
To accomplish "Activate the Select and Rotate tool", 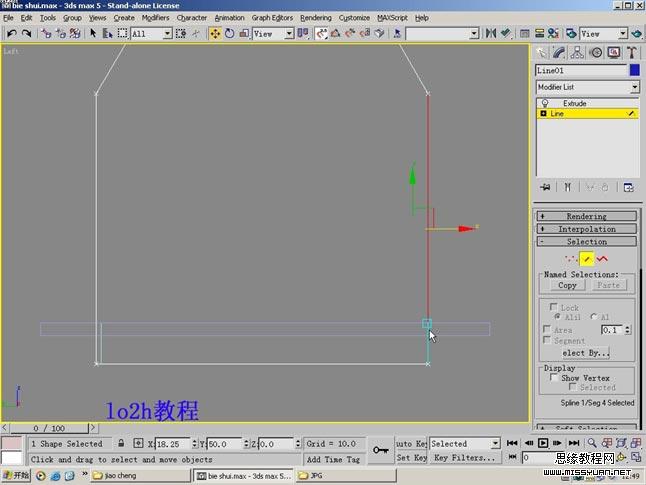I will (229, 33).
